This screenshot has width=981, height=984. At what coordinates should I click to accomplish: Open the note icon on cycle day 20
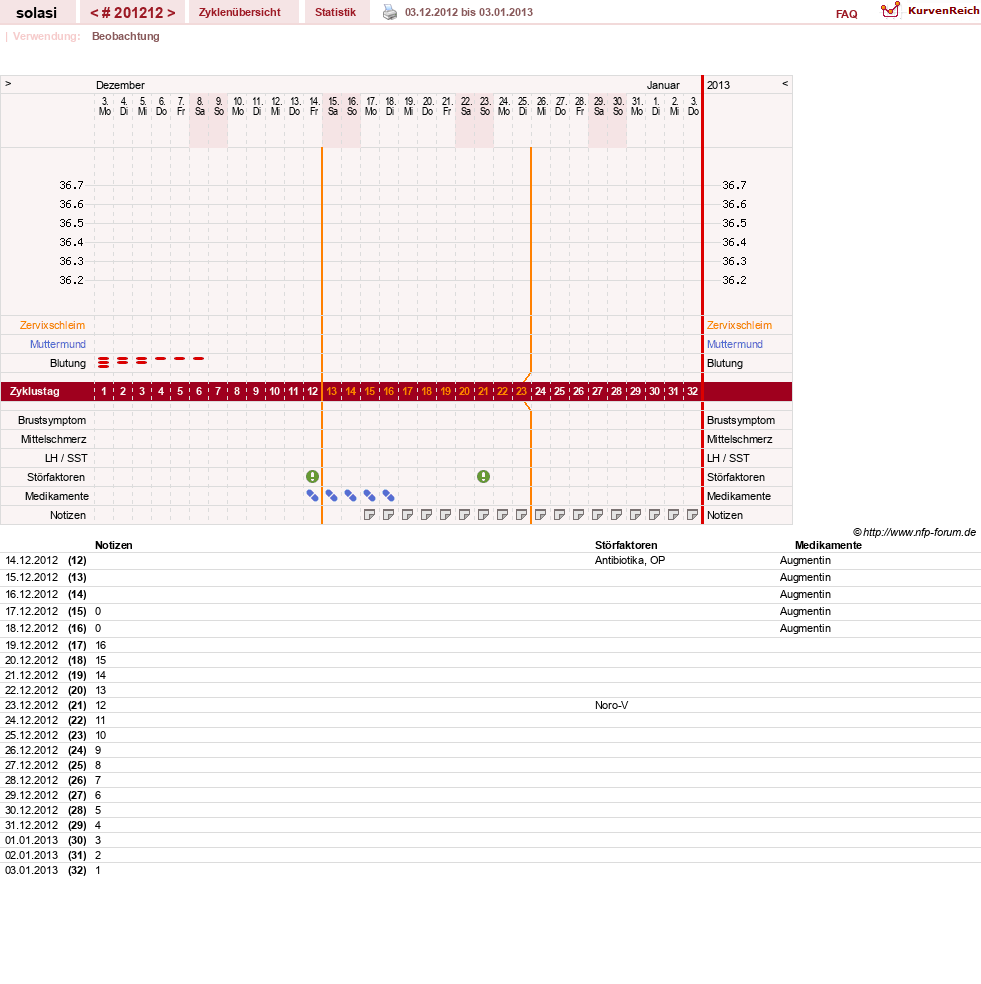point(464,515)
